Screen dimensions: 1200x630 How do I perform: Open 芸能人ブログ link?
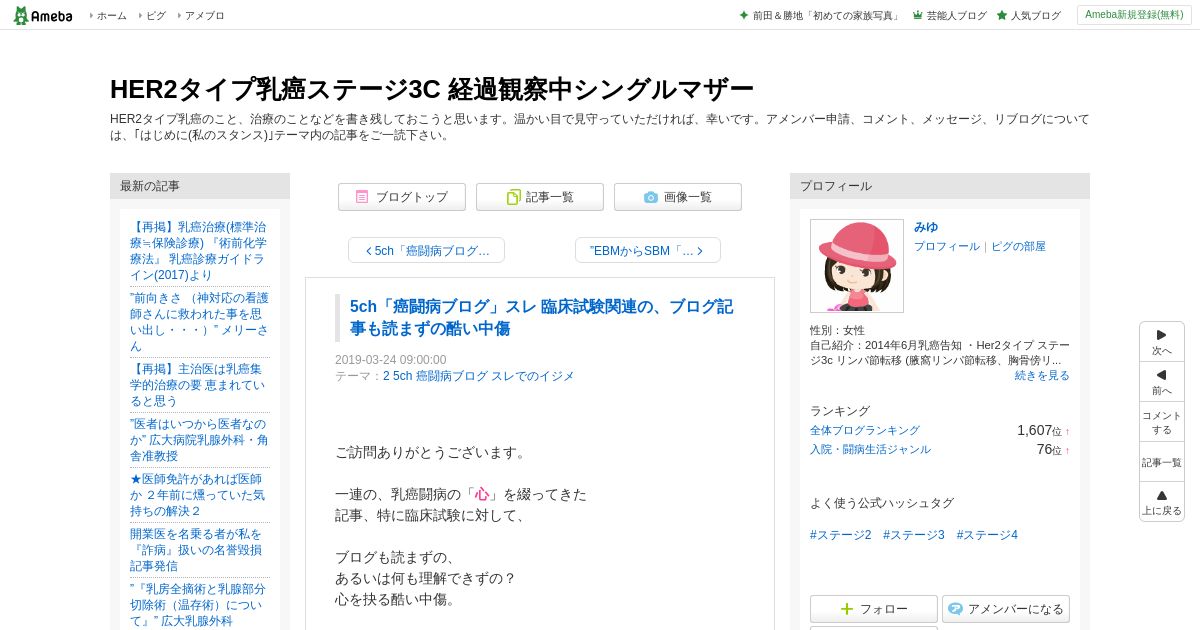[956, 16]
